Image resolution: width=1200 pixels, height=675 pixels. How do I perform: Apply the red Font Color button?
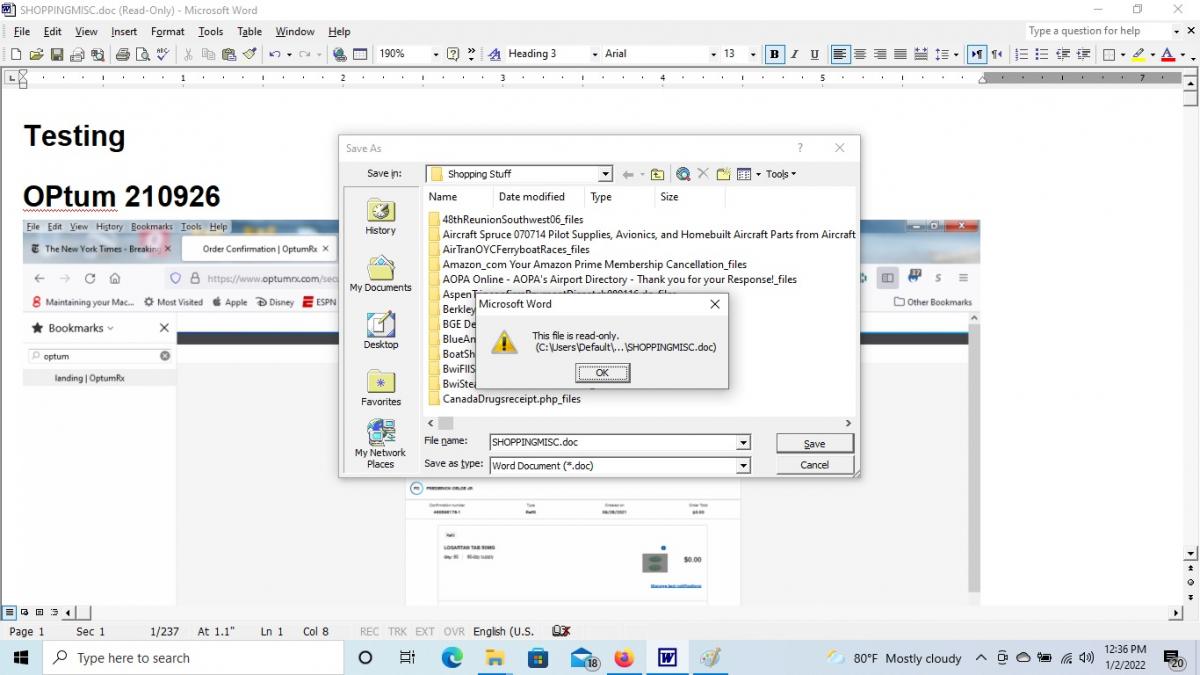click(1167, 54)
